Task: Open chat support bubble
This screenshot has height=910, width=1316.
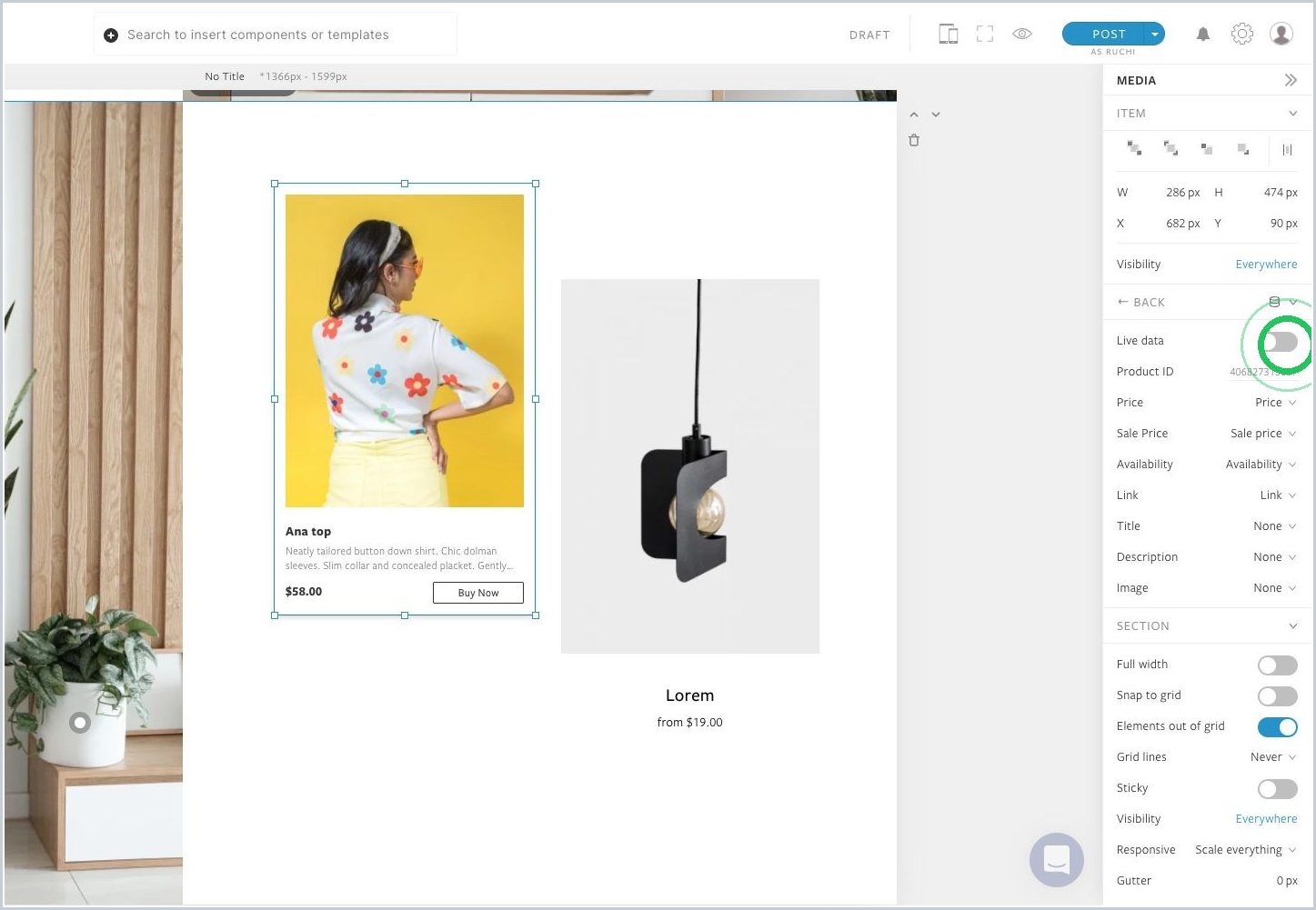Action: click(x=1057, y=859)
